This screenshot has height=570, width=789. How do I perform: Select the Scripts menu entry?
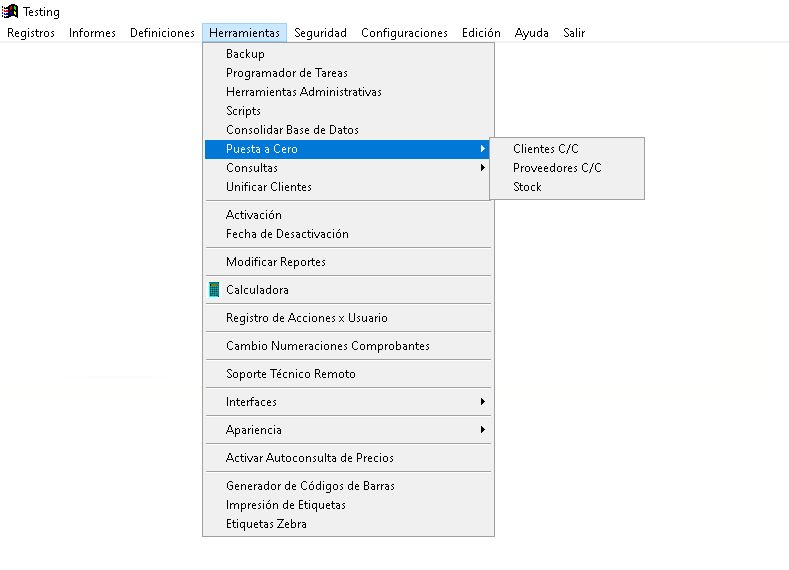pos(243,111)
